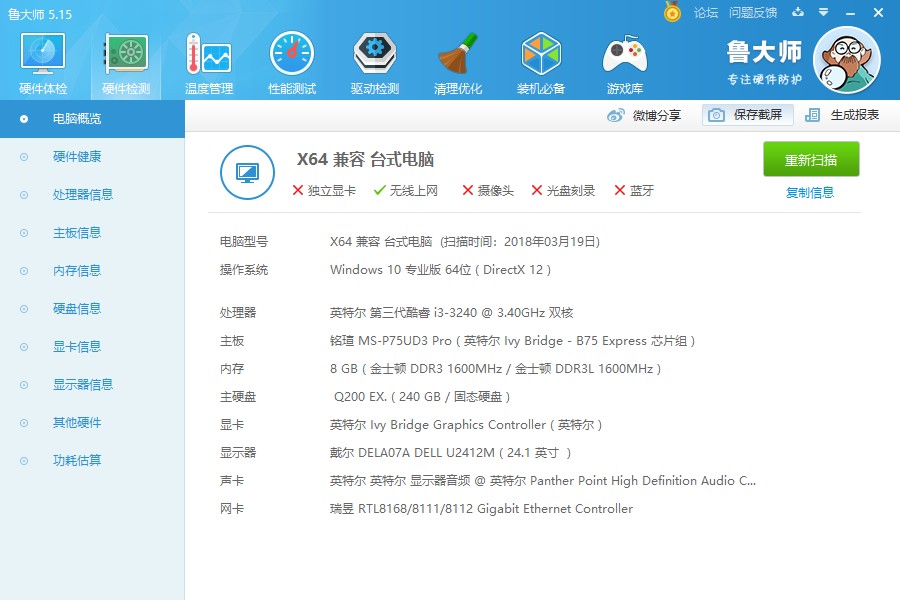The height and width of the screenshot is (600, 900).
Task: Switch to 硬件体检 hardware checkup
Action: (41, 60)
